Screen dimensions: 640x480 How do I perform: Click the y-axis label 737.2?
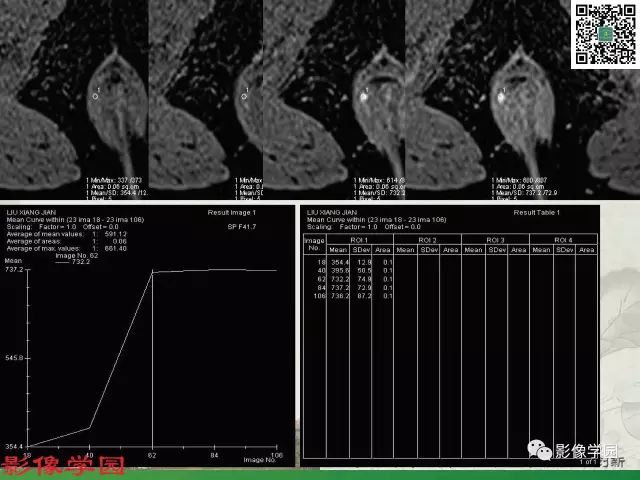tap(14, 269)
